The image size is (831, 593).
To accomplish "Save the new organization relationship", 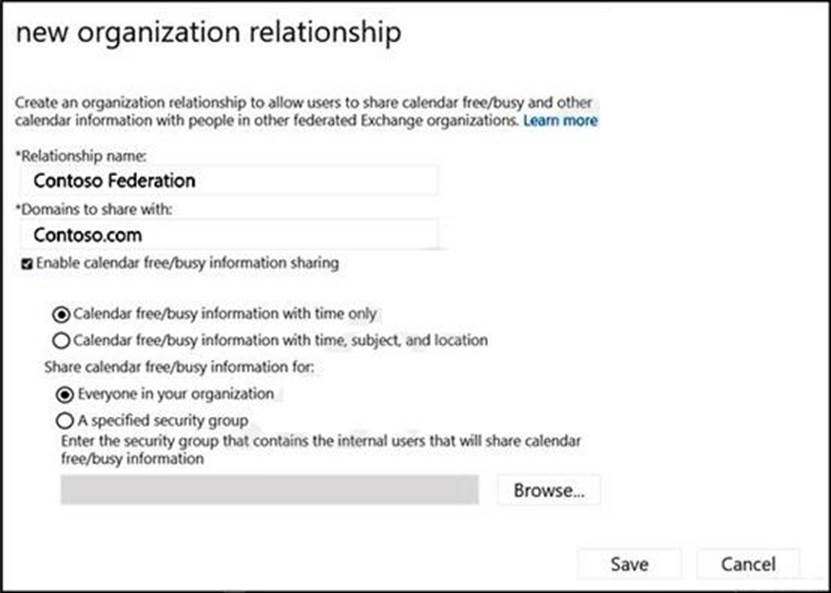I will tap(629, 564).
